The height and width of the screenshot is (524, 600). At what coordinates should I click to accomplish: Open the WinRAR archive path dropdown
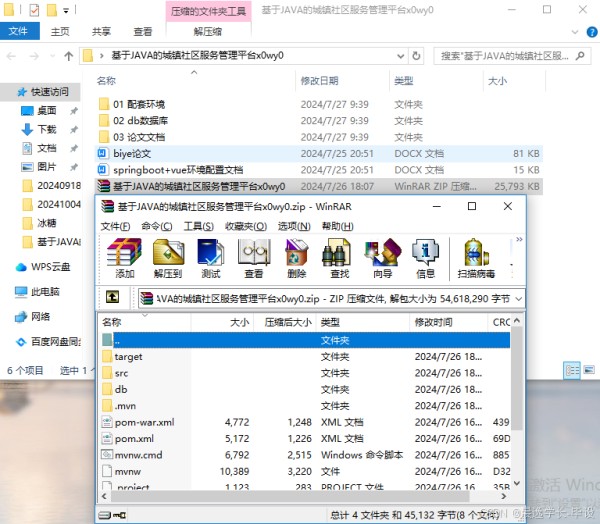tap(518, 299)
